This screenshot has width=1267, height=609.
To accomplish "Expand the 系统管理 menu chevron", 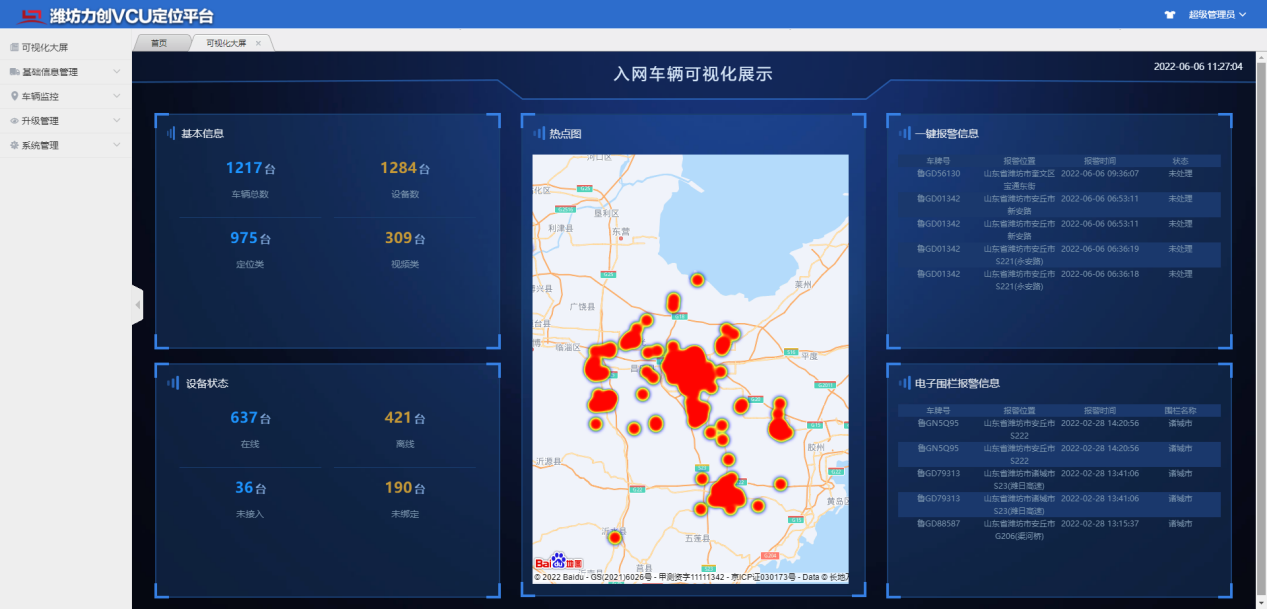I will coord(117,145).
